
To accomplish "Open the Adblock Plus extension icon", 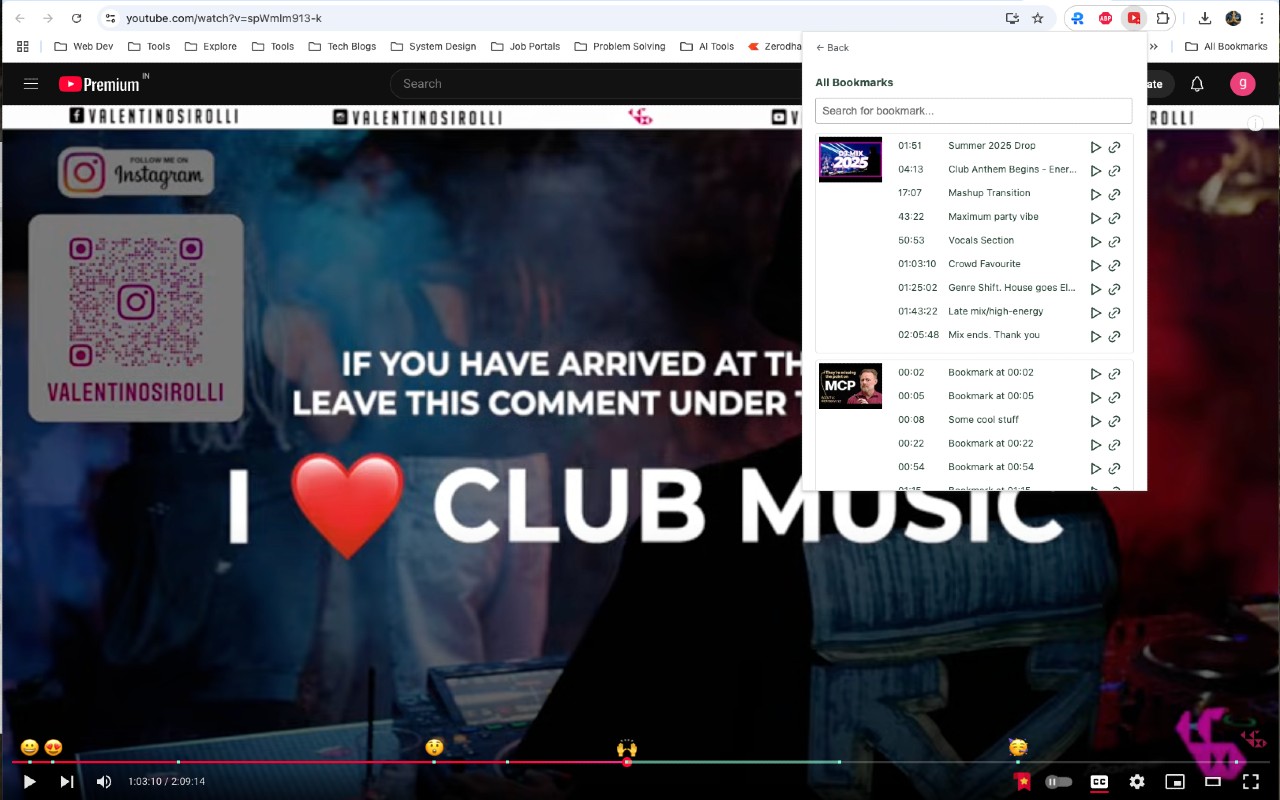I will [x=1105, y=17].
